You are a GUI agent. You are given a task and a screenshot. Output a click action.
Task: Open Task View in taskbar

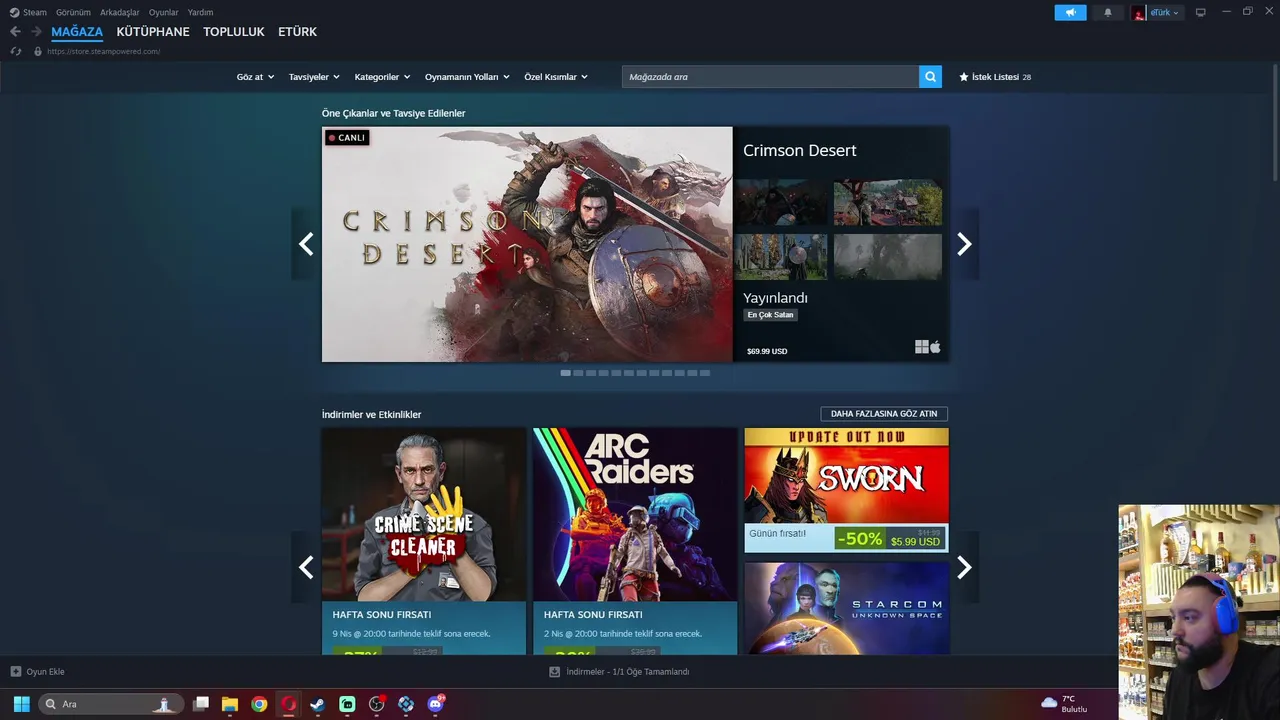point(200,704)
